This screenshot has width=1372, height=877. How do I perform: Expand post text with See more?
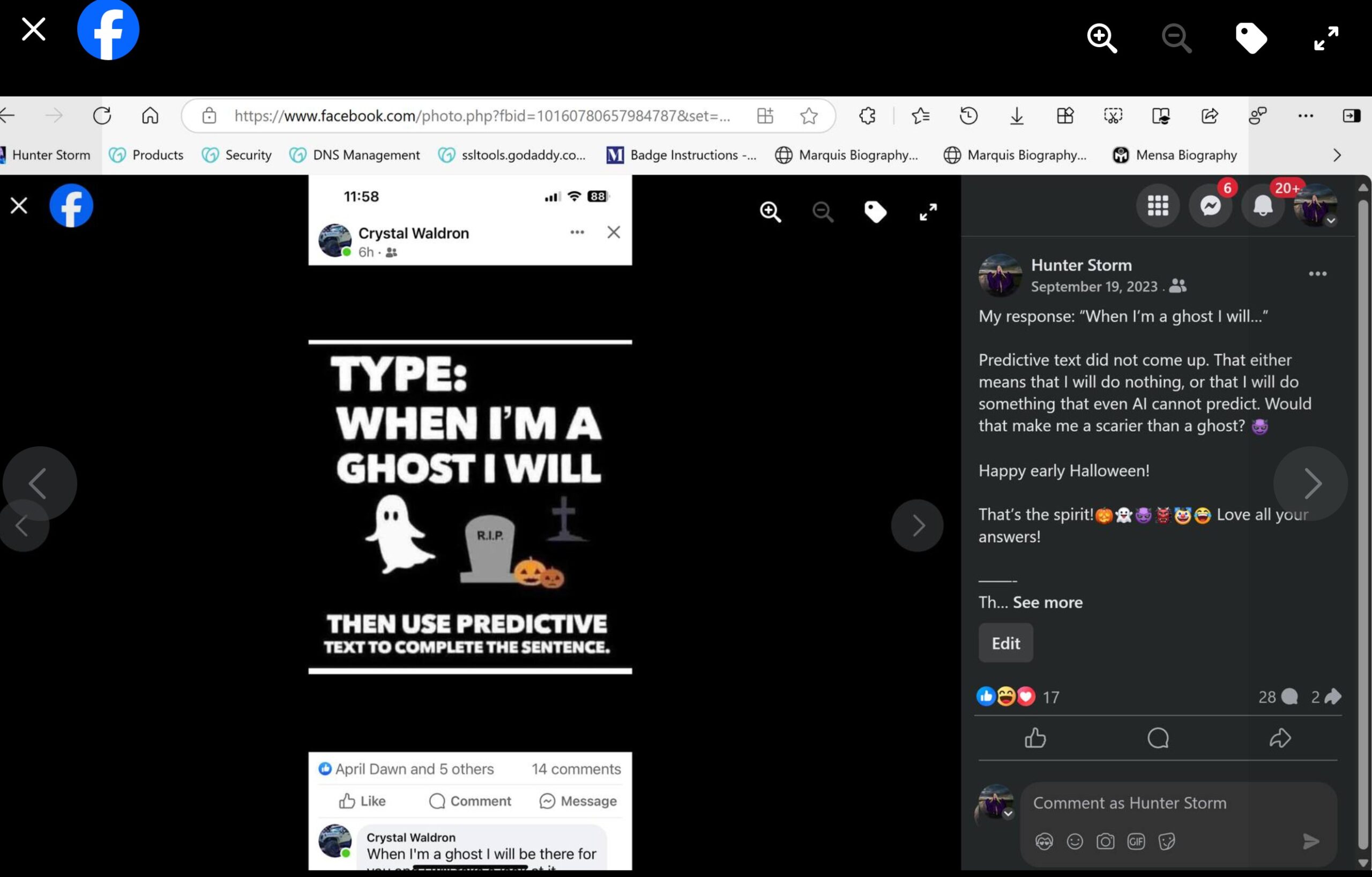[1047, 603]
